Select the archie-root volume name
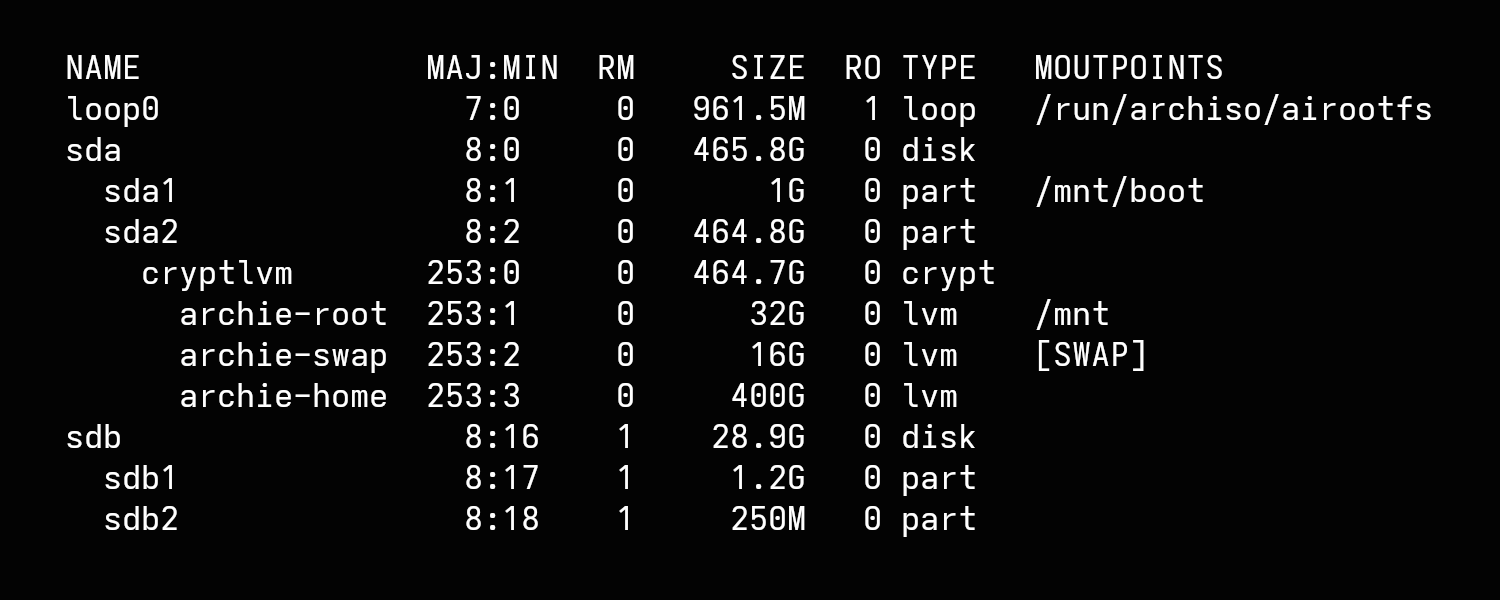 click(x=283, y=314)
